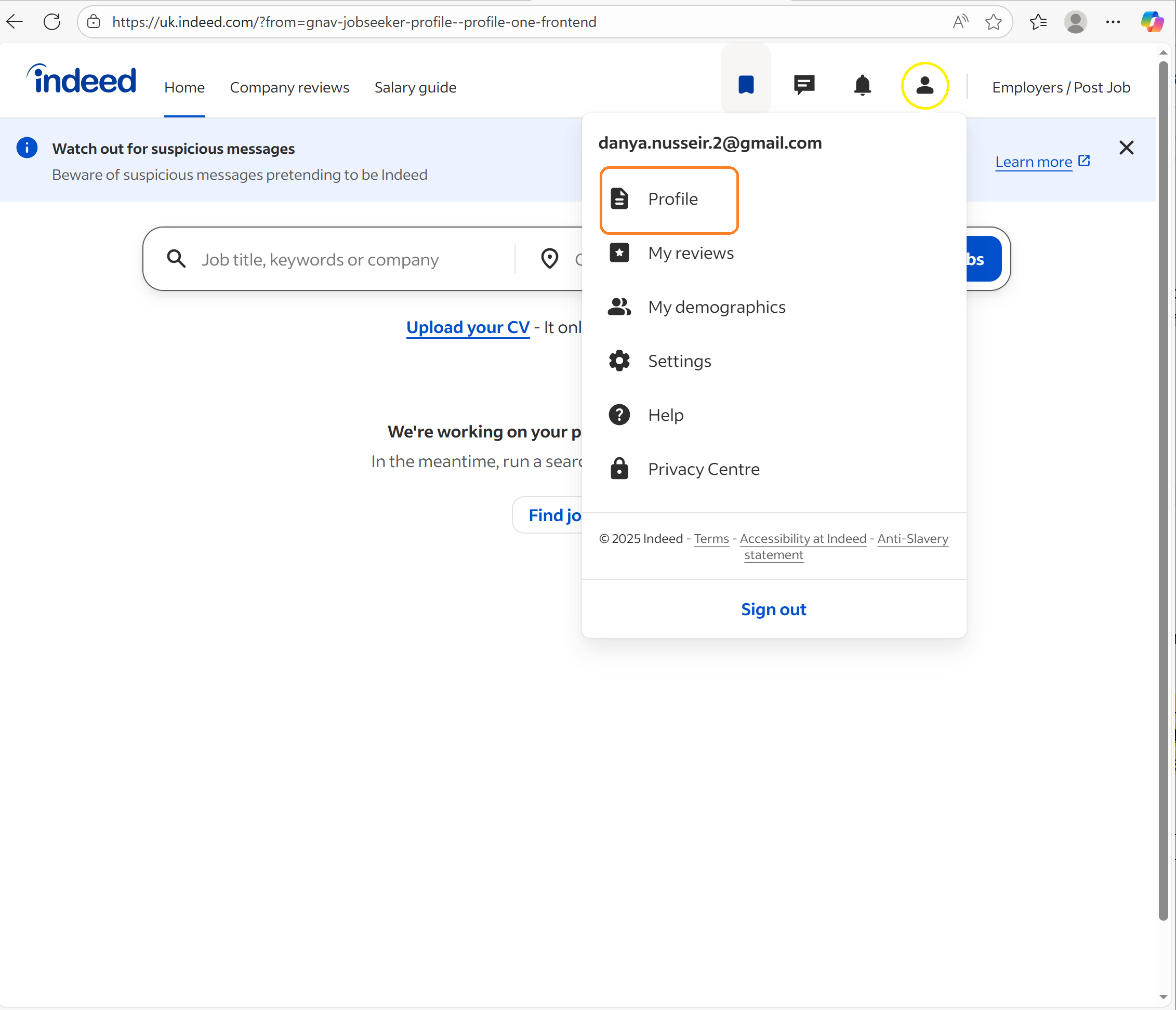Viewport: 1176px width, 1010px height.
Task: Open Company reviews navigation link
Action: pyautogui.click(x=289, y=87)
